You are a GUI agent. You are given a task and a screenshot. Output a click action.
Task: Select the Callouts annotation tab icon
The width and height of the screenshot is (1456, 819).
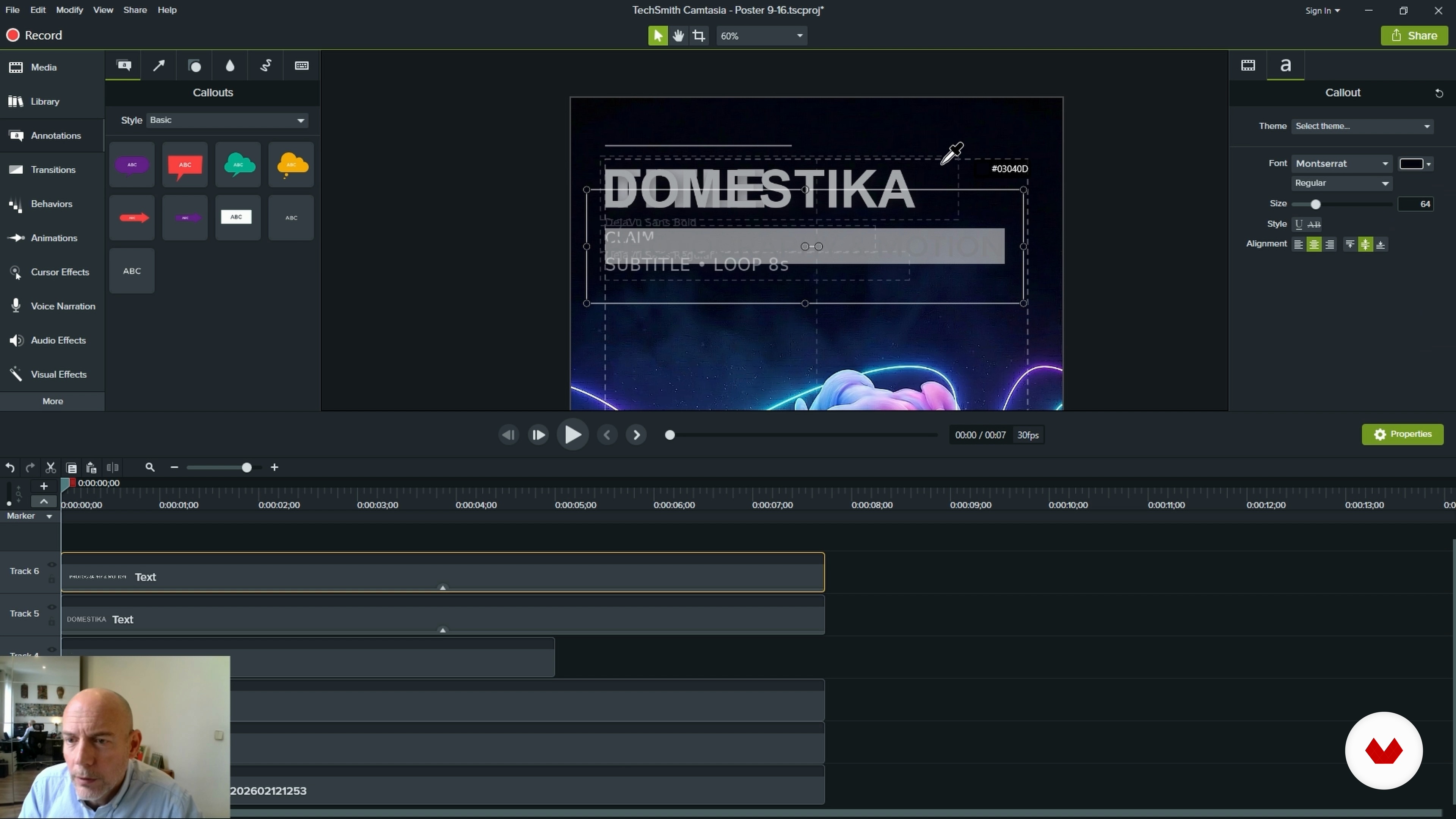coord(124,66)
